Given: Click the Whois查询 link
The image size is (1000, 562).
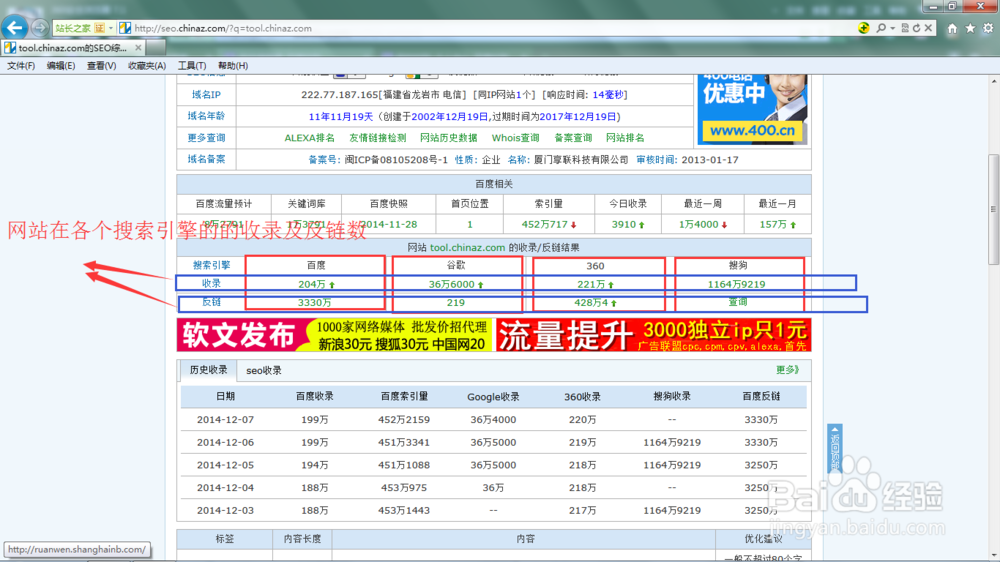Looking at the screenshot, I should coord(515,138).
